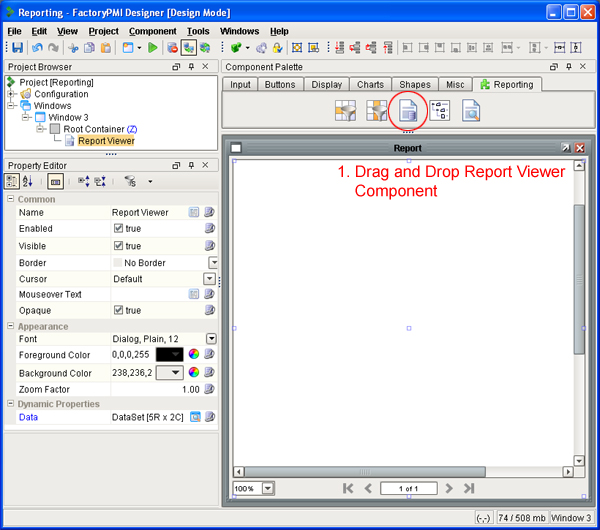Uncheck the Visible true checkbox
Image resolution: width=600 pixels, height=530 pixels.
[118, 246]
